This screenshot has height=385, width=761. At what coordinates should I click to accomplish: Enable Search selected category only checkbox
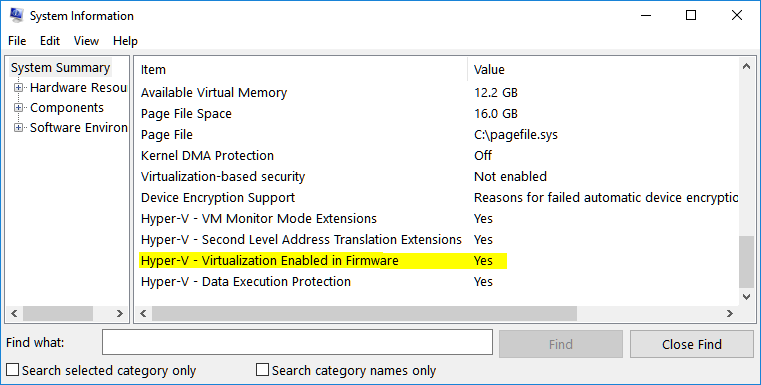pyautogui.click(x=13, y=370)
